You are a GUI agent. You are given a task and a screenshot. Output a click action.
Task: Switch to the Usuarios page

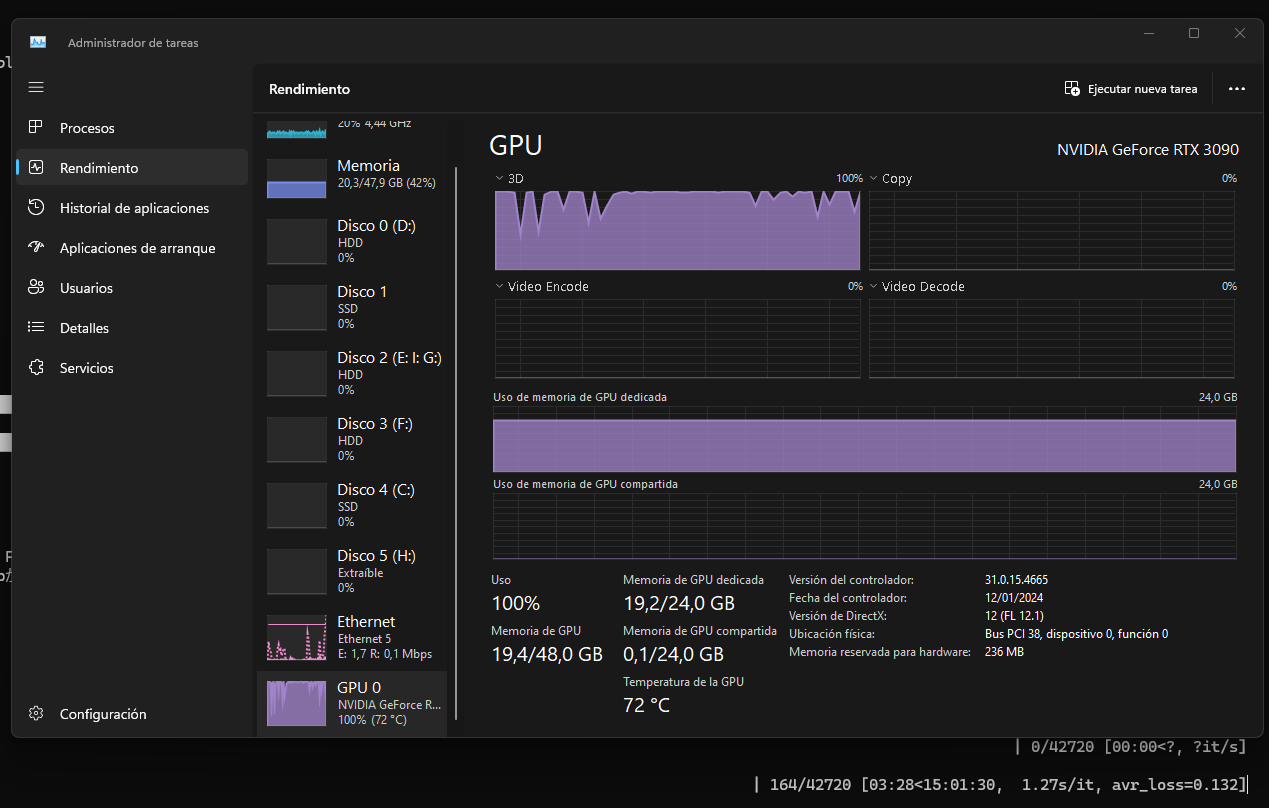click(x=132, y=288)
